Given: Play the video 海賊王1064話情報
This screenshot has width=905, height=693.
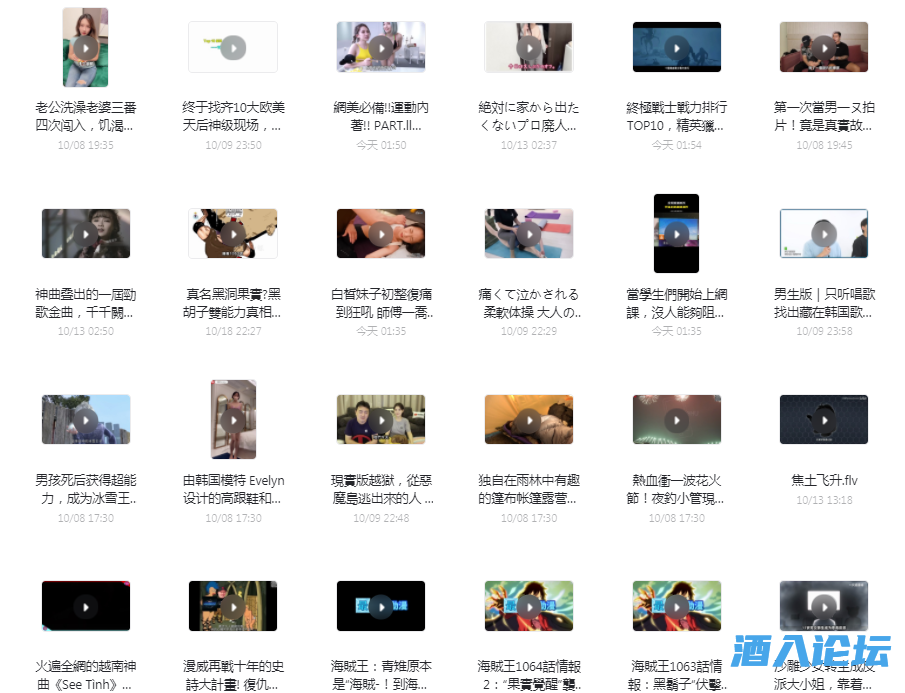Looking at the screenshot, I should (529, 606).
